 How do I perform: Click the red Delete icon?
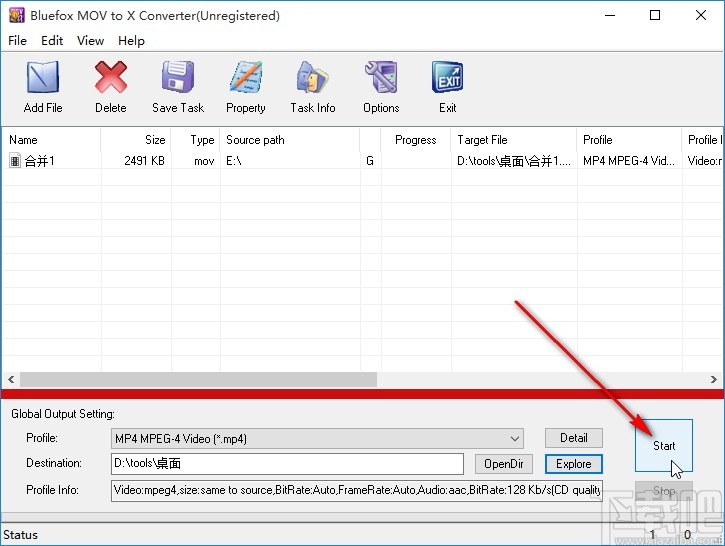[111, 77]
